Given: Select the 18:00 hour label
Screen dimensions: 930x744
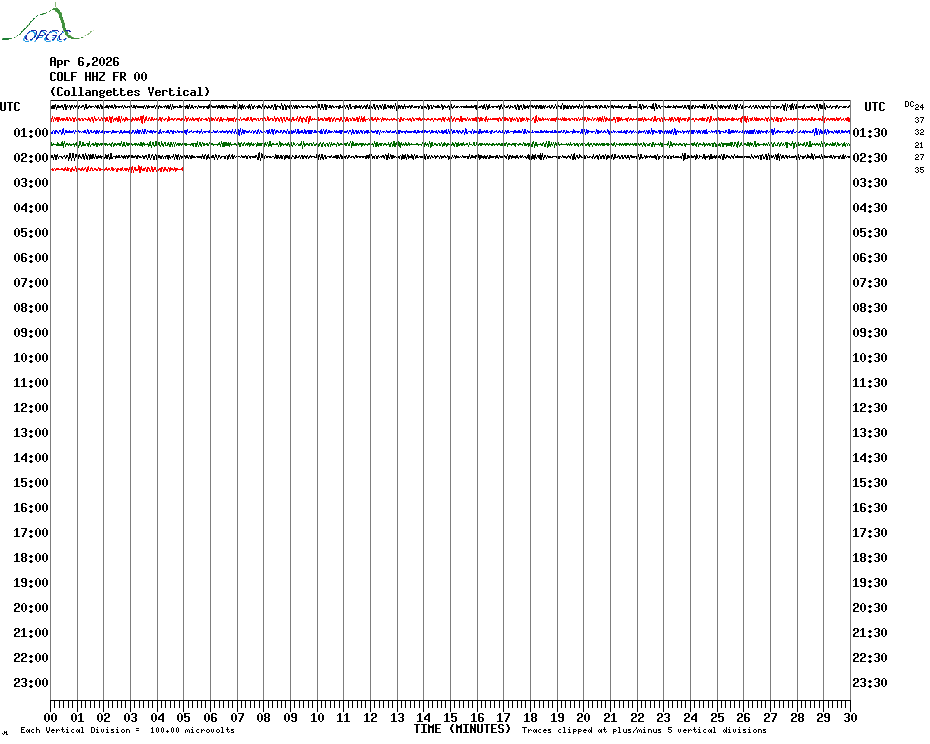Looking at the screenshot, I should pyautogui.click(x=31, y=558).
